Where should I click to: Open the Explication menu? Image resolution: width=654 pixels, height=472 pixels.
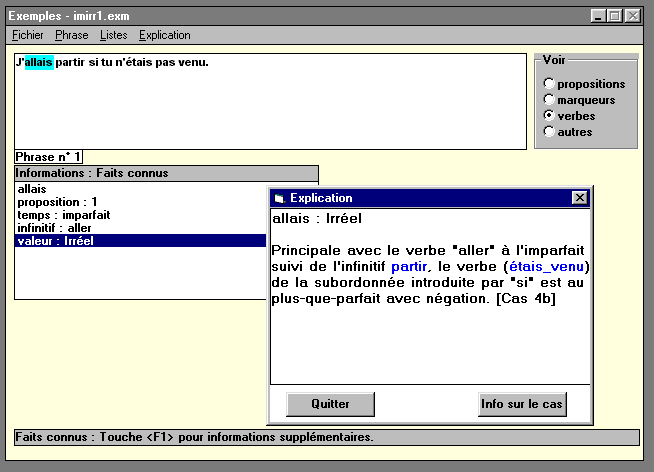click(x=165, y=35)
